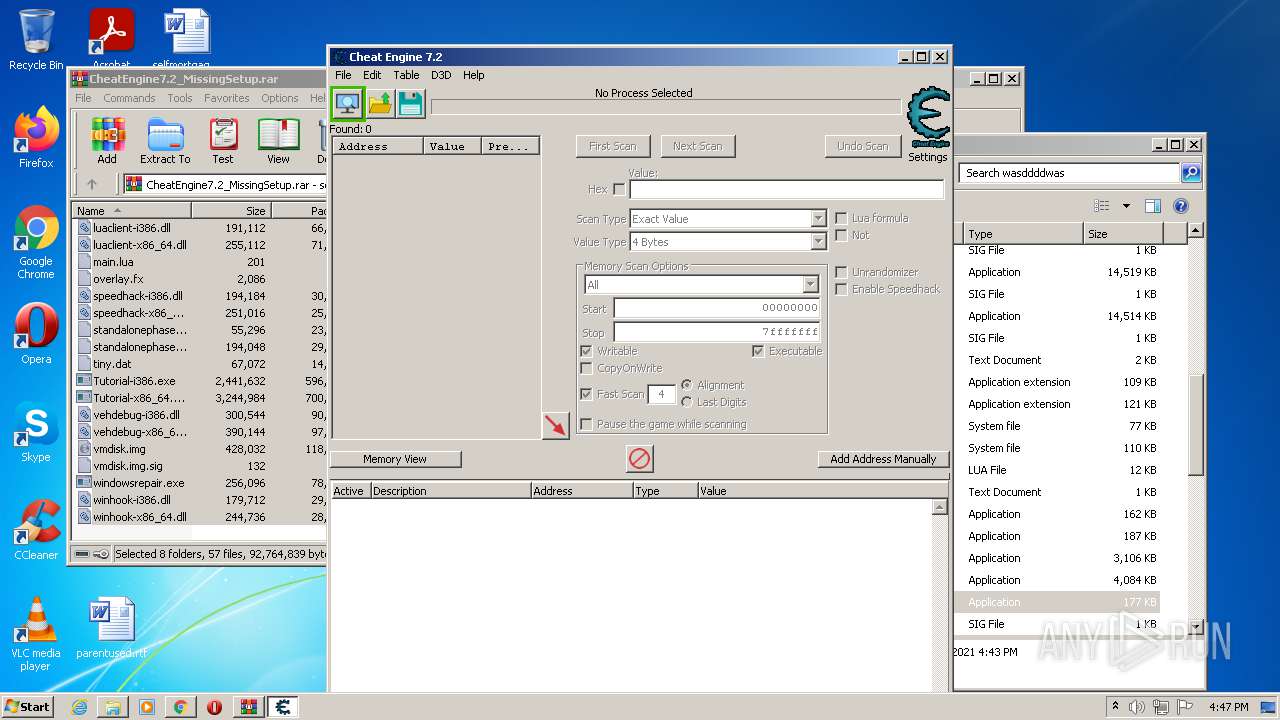Open VLC media player desktop shortcut
The width and height of the screenshot is (1280, 720).
[x=36, y=634]
